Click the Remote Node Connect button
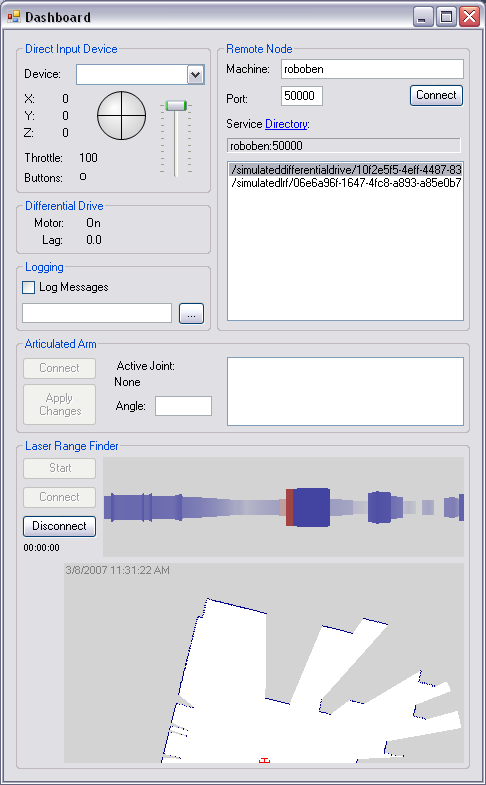The width and height of the screenshot is (486, 785). click(436, 95)
